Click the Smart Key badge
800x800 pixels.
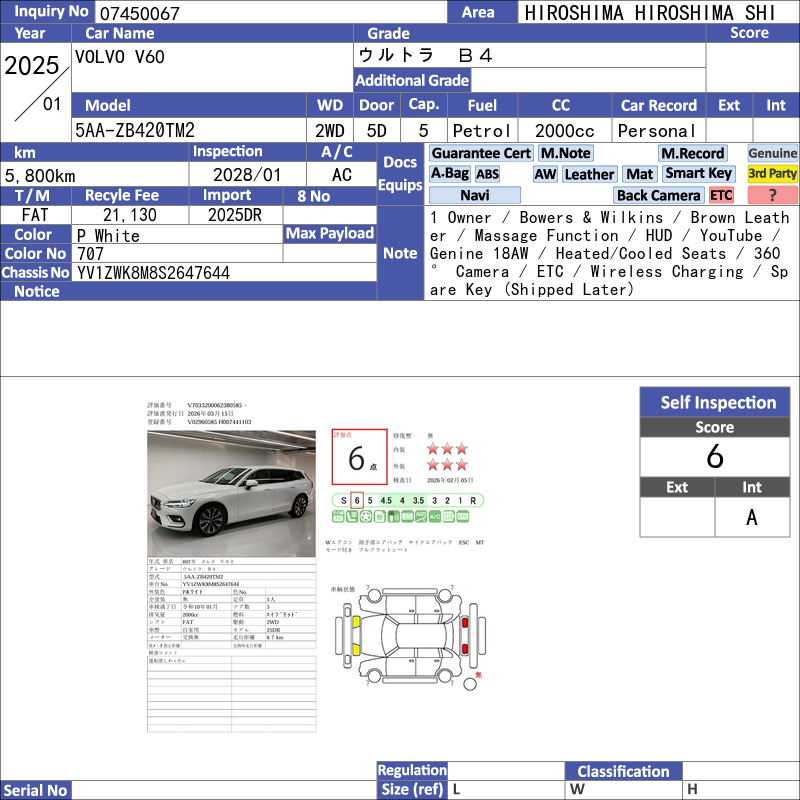click(x=698, y=173)
